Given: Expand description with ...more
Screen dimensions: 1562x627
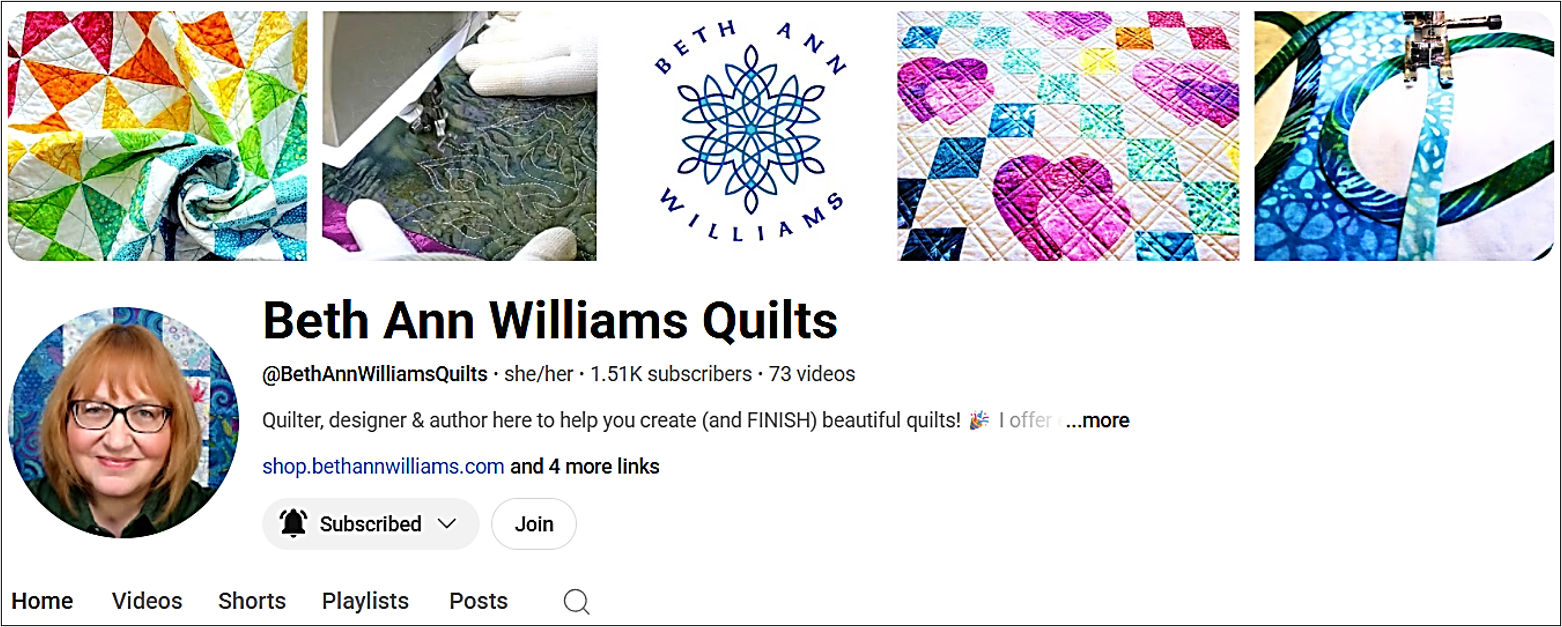Looking at the screenshot, I should tap(1097, 421).
